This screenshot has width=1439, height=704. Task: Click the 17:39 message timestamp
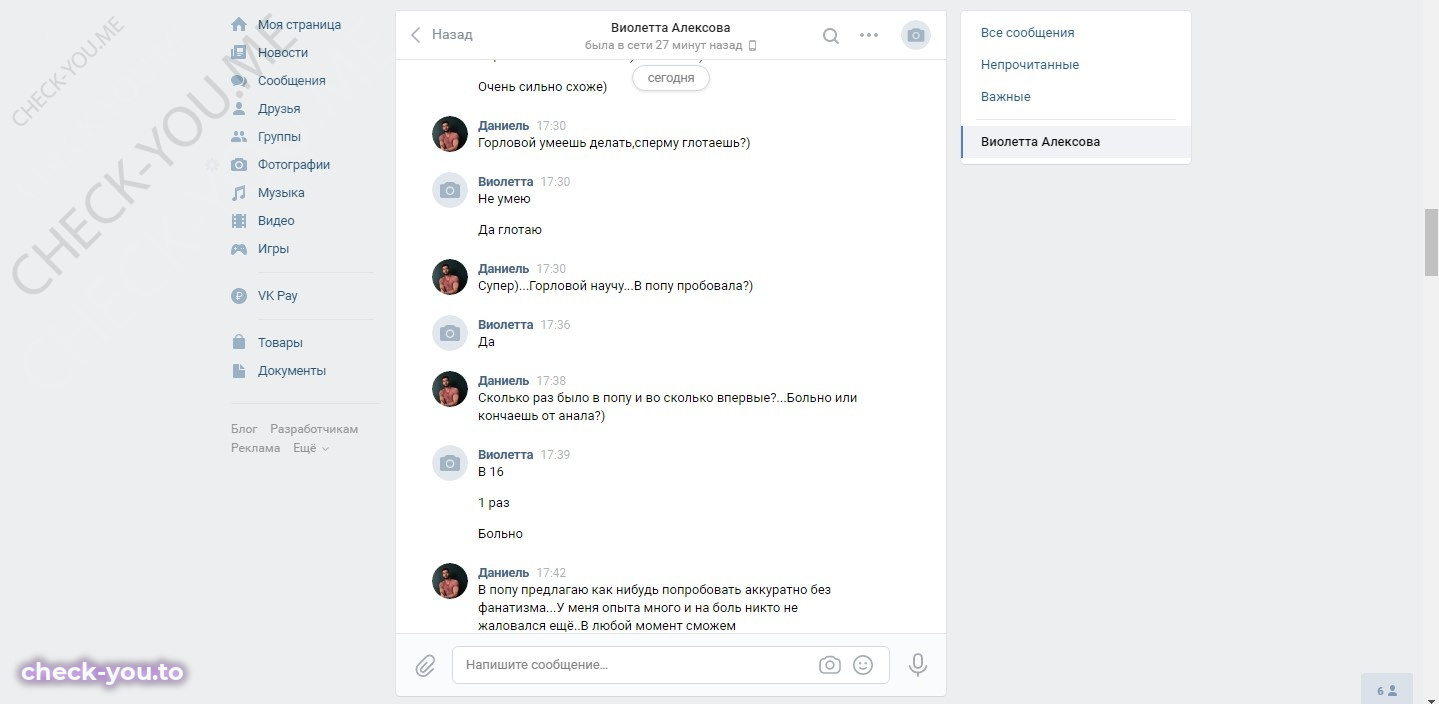[555, 455]
